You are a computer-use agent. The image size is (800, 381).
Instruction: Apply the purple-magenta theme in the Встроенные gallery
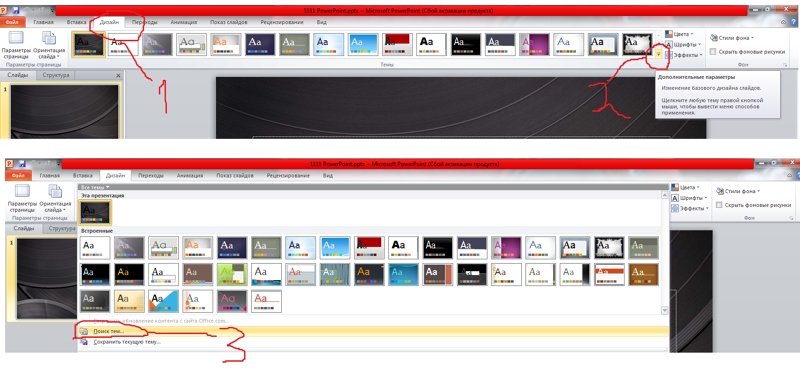click(506, 247)
